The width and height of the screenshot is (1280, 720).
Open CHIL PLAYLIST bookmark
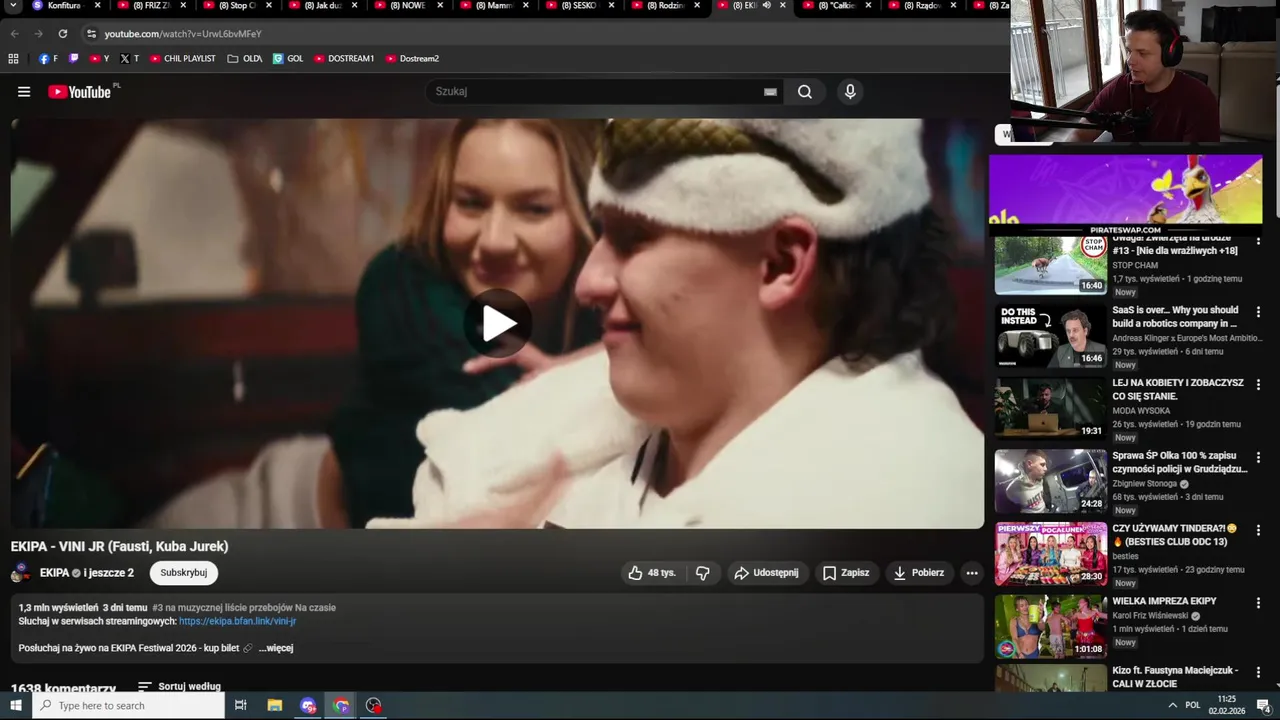coord(182,59)
